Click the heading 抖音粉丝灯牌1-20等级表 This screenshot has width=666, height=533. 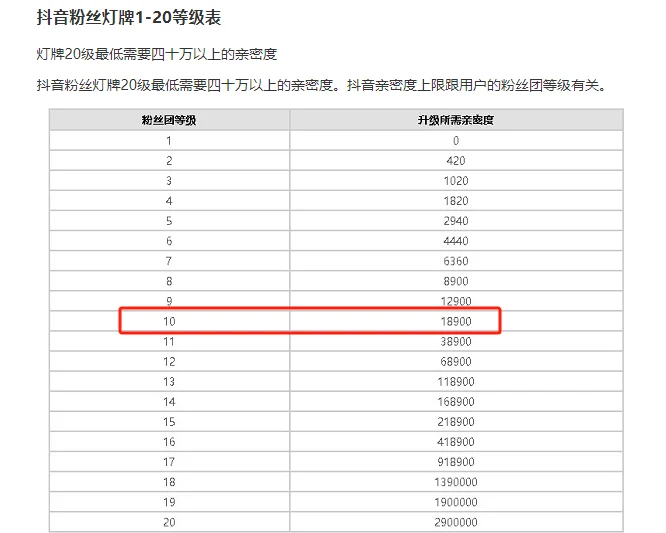point(129,18)
